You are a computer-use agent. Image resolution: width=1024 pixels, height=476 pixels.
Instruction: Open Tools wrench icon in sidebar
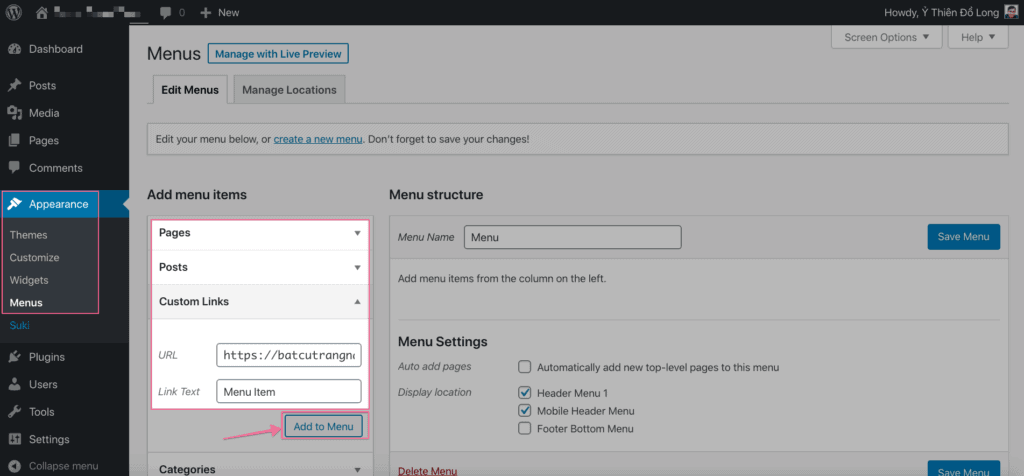click(15, 412)
